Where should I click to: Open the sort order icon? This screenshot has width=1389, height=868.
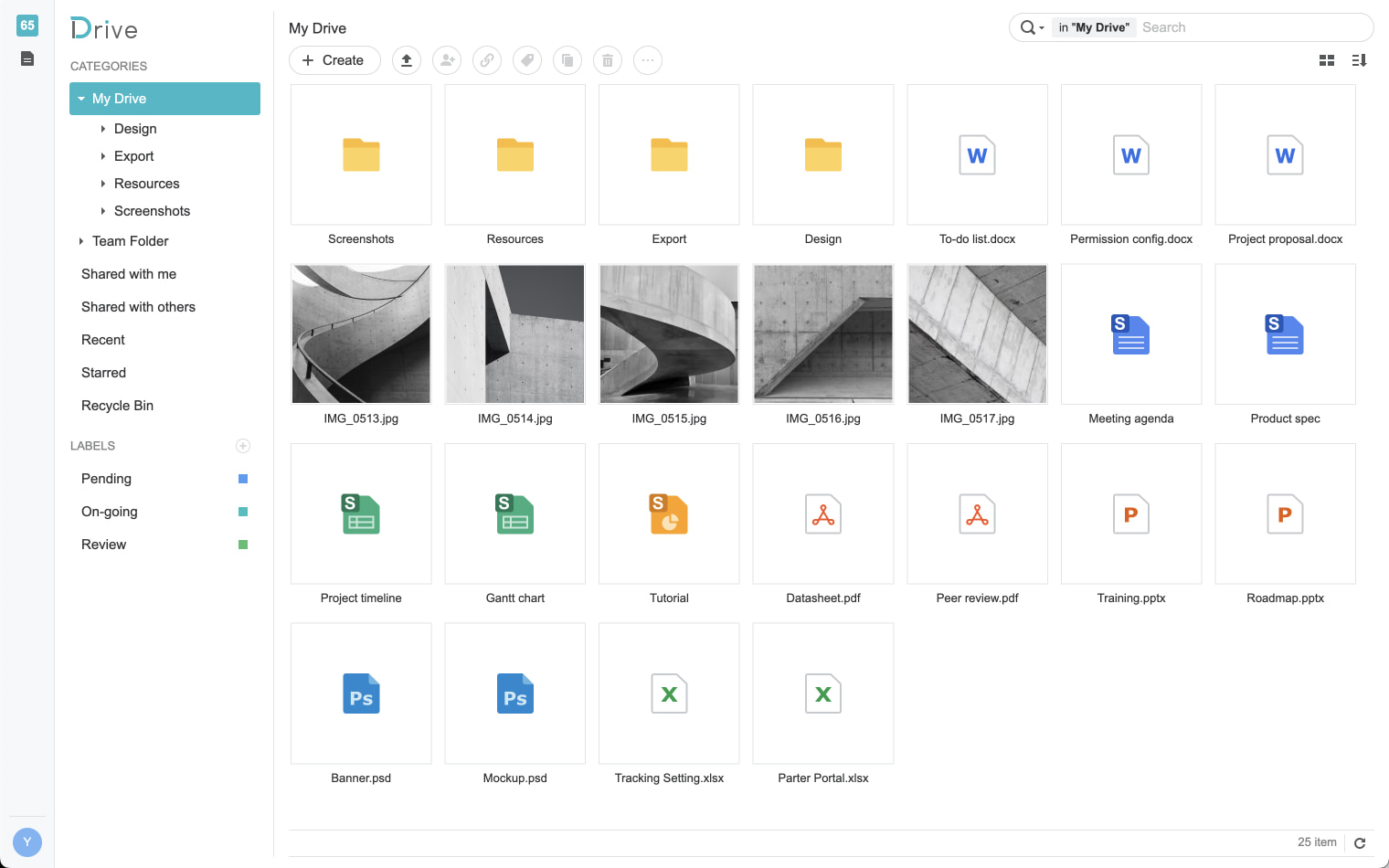pyautogui.click(x=1359, y=59)
